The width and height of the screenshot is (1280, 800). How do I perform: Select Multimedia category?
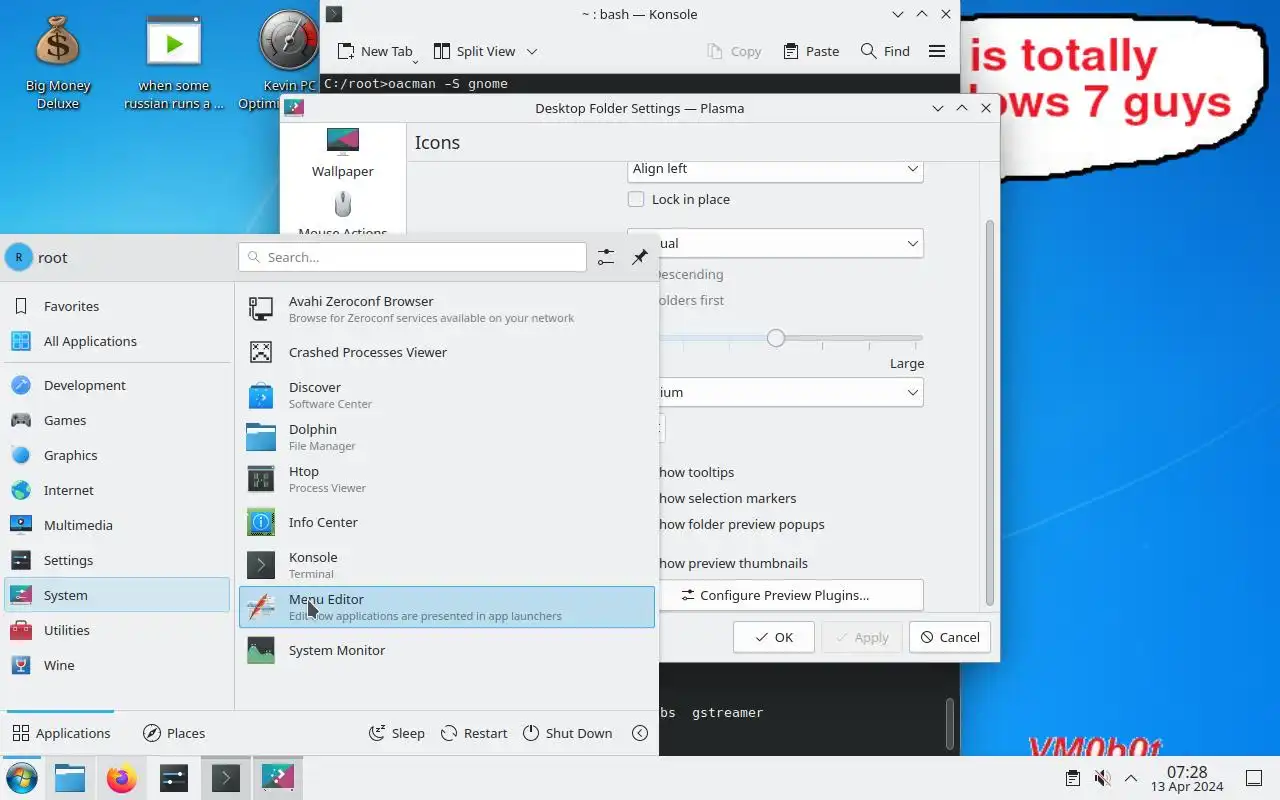(117, 525)
